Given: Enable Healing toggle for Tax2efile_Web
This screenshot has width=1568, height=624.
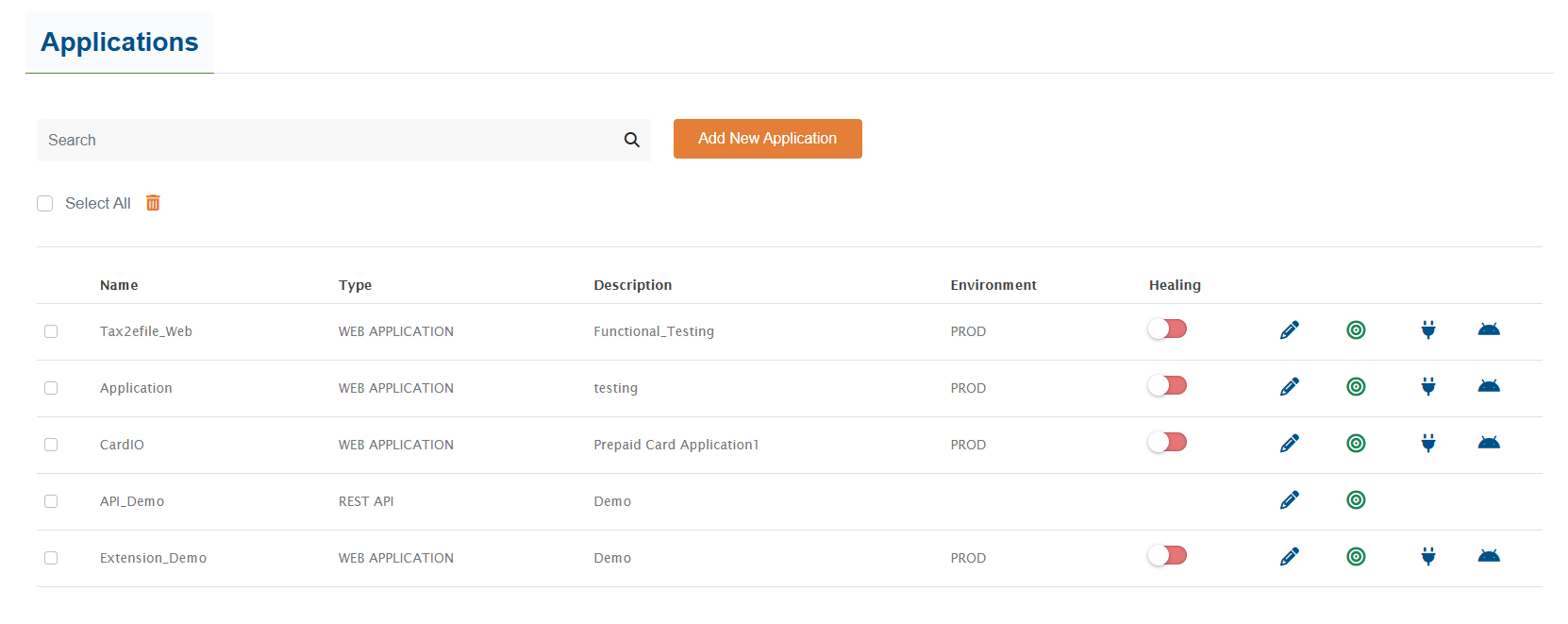Looking at the screenshot, I should 1167,329.
